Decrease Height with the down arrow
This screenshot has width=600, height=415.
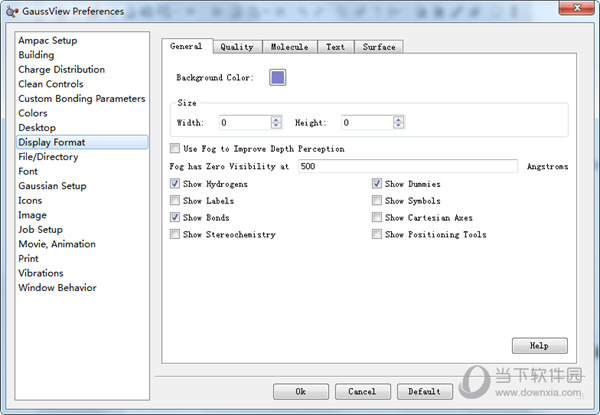pyautogui.click(x=399, y=126)
